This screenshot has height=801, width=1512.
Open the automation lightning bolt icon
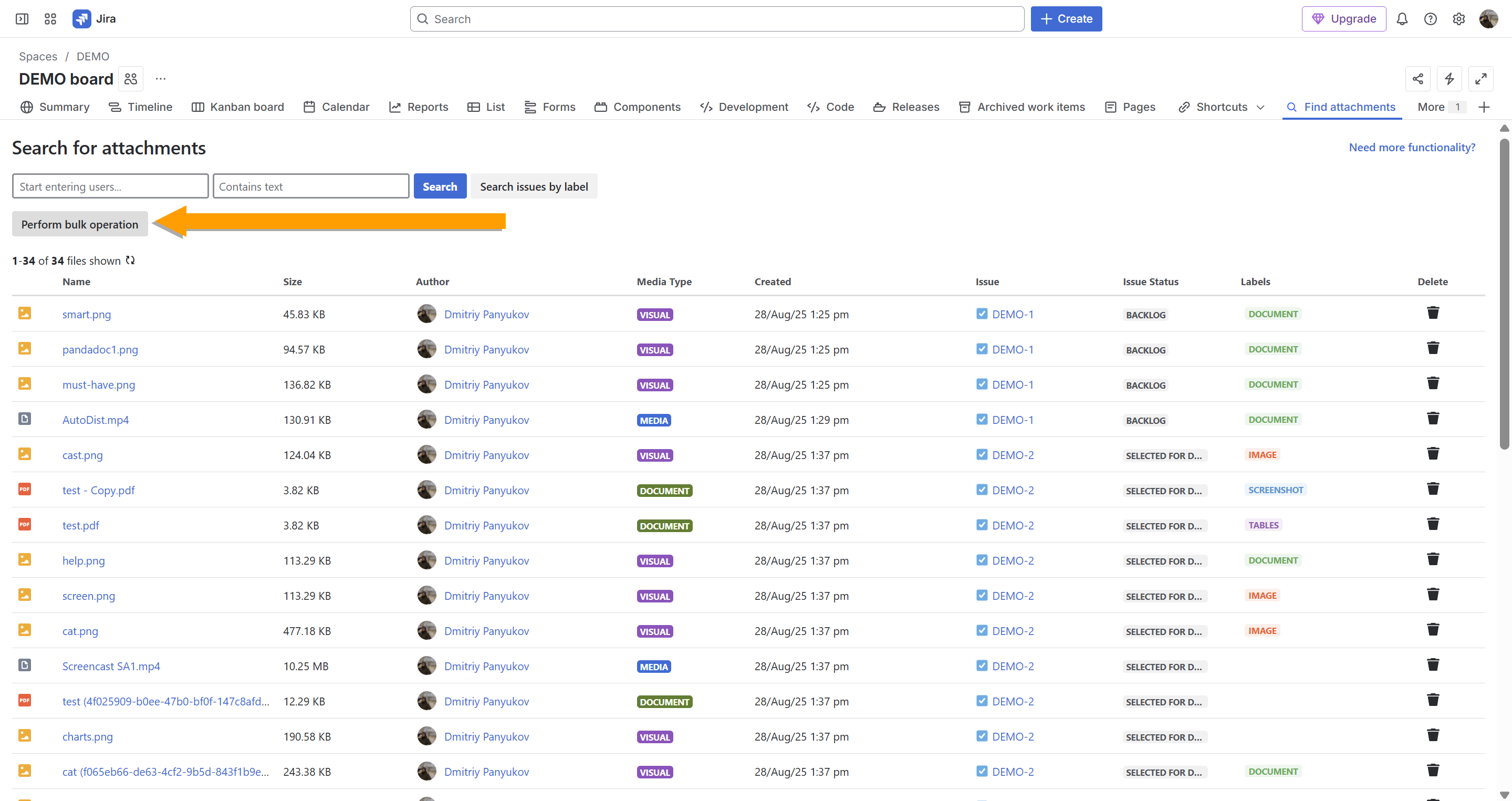pyautogui.click(x=1448, y=79)
